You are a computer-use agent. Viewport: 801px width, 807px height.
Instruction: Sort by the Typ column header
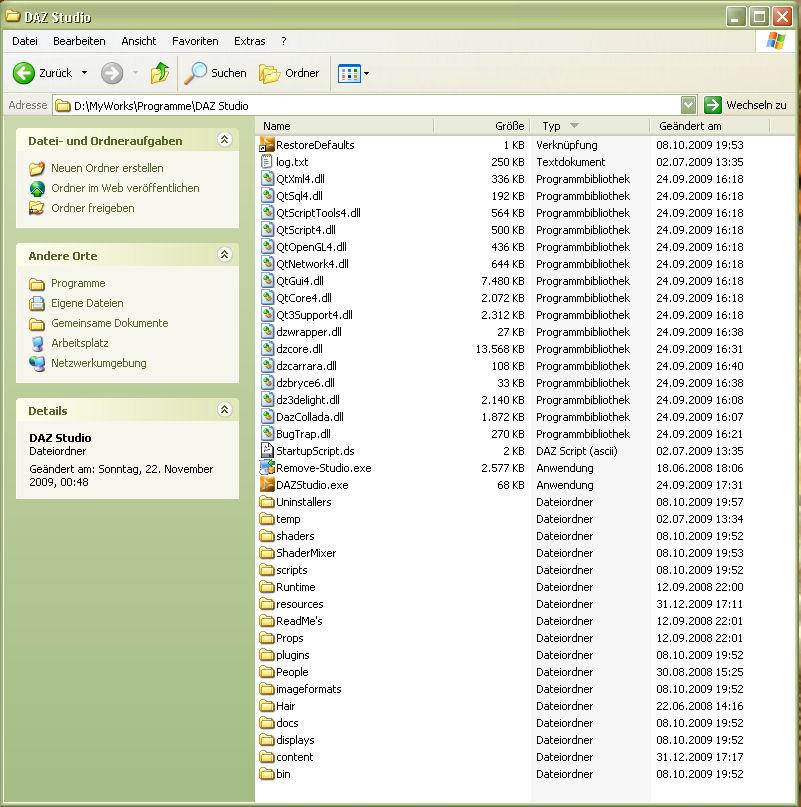click(590, 126)
